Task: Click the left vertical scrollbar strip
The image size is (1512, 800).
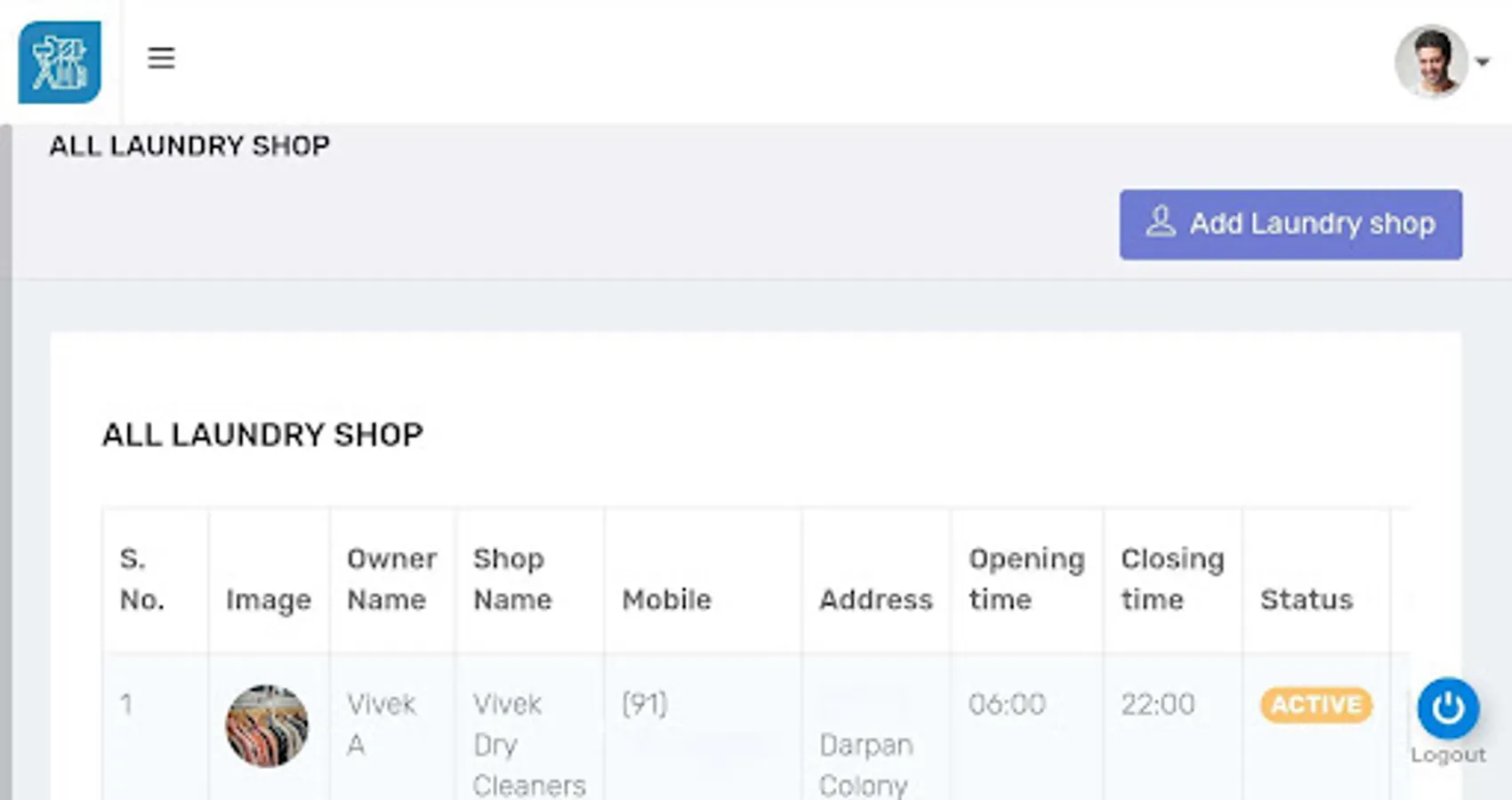Action: (5, 462)
